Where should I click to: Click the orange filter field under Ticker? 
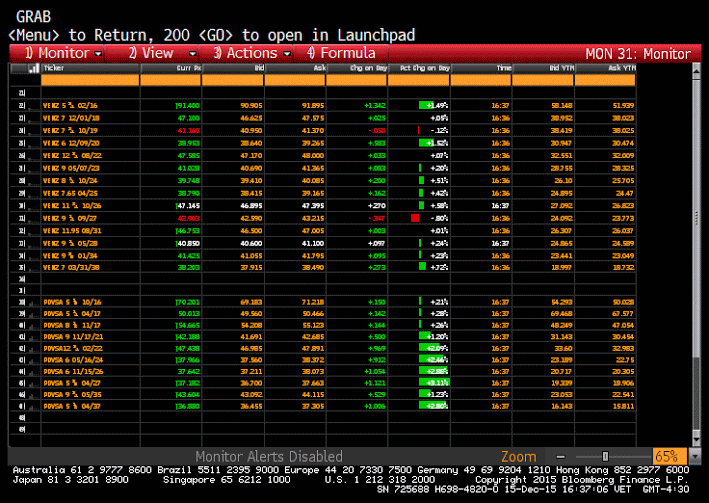(x=90, y=80)
